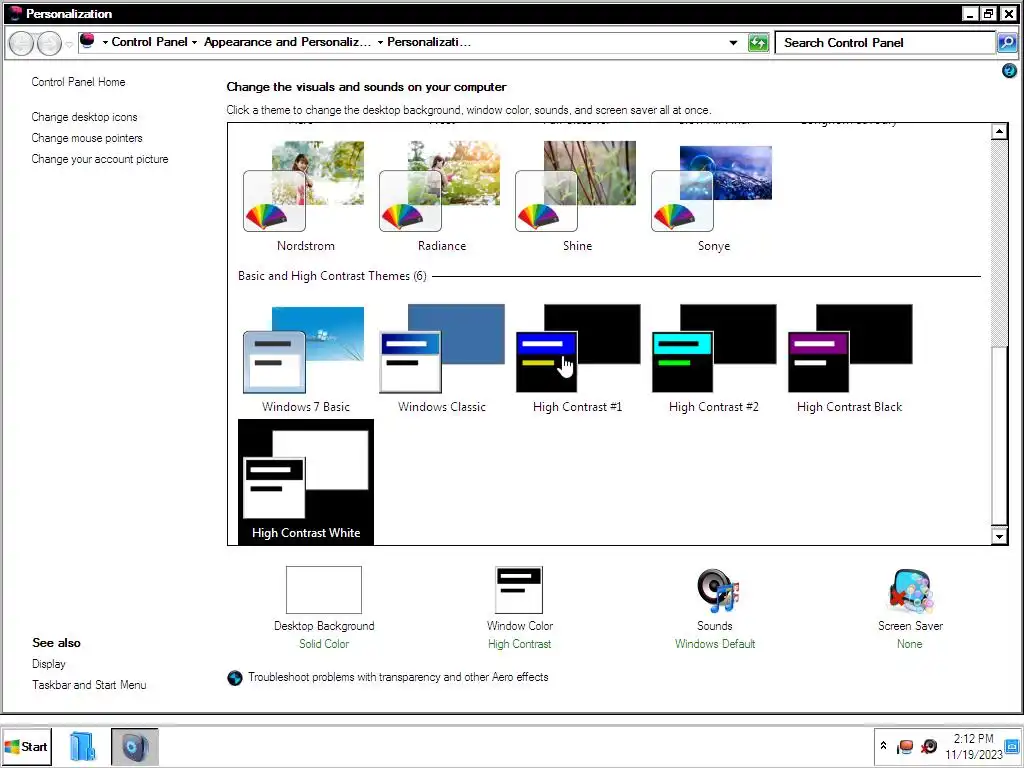Viewport: 1024px width, 768px height.
Task: Open Display under See also
Action: click(x=49, y=664)
